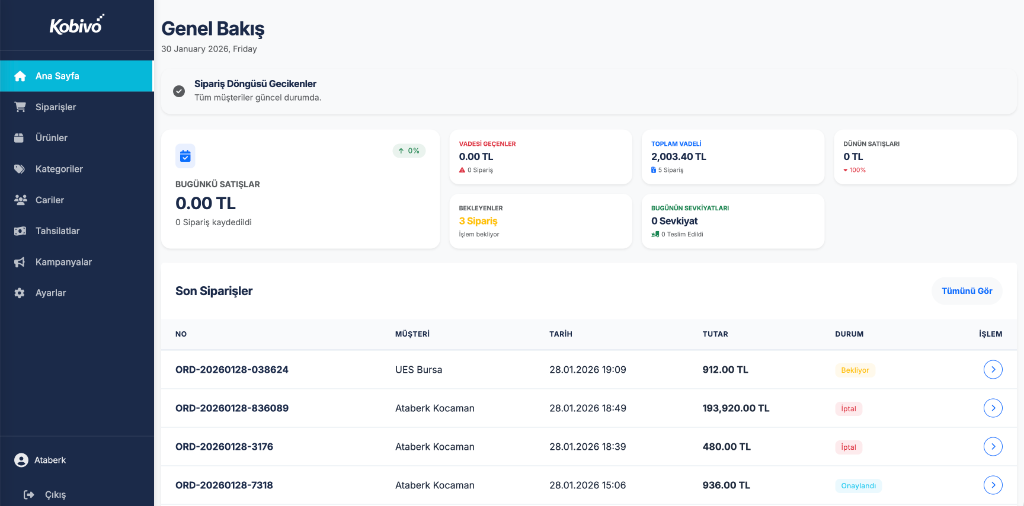This screenshot has height=506, width=1024.
Task: Open order ORD-20260128-3176 with its arrow button
Action: tap(992, 446)
